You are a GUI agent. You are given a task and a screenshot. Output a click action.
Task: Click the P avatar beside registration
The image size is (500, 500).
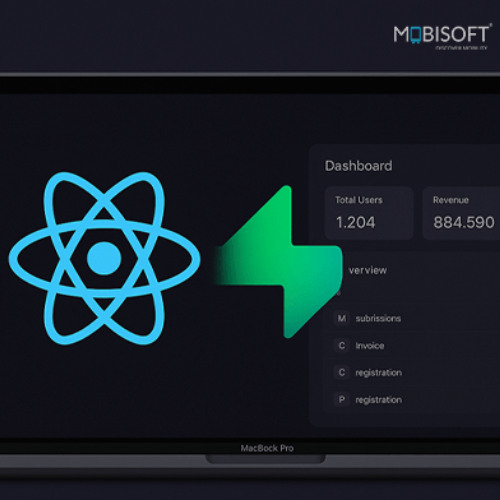pos(342,399)
